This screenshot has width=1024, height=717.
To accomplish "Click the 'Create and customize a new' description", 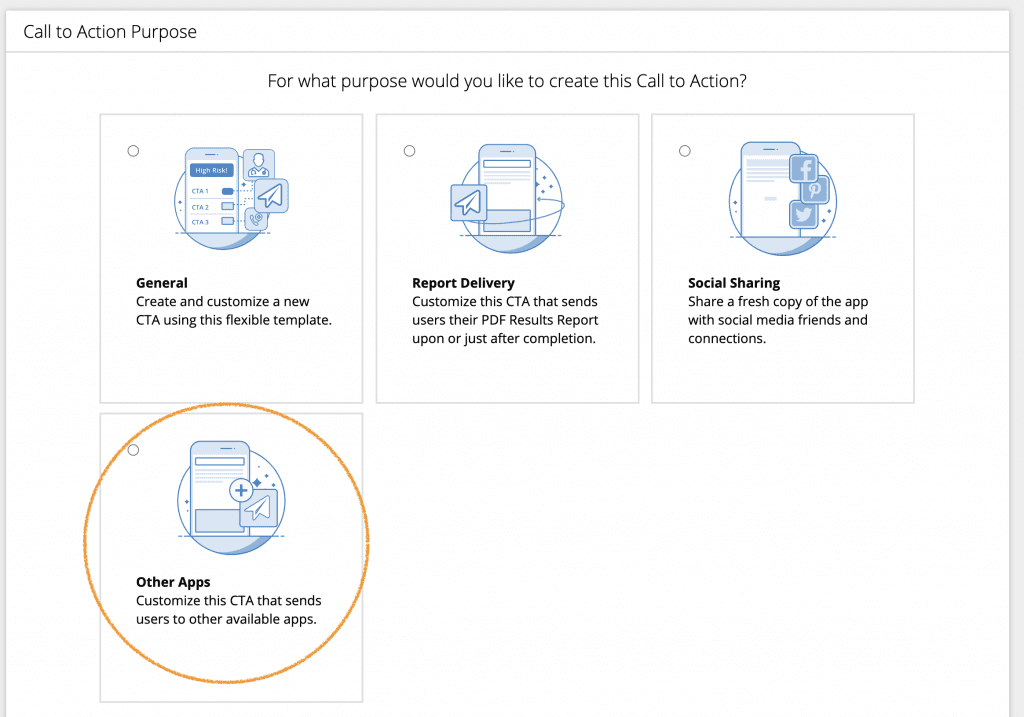I will pyautogui.click(x=223, y=302).
